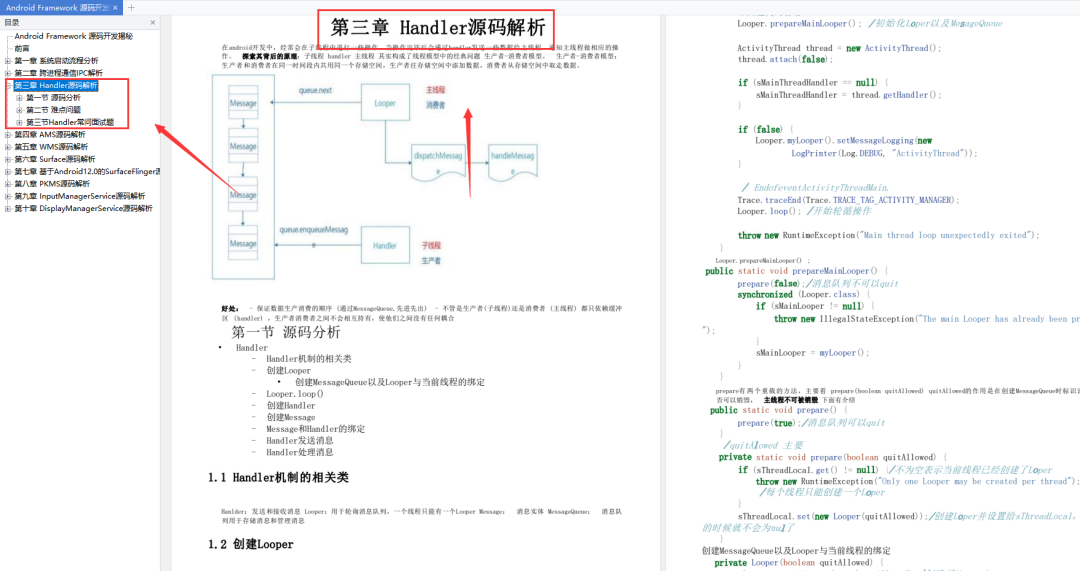
Task: Go to 第八章 PKMS源码解析
Action: (52, 184)
